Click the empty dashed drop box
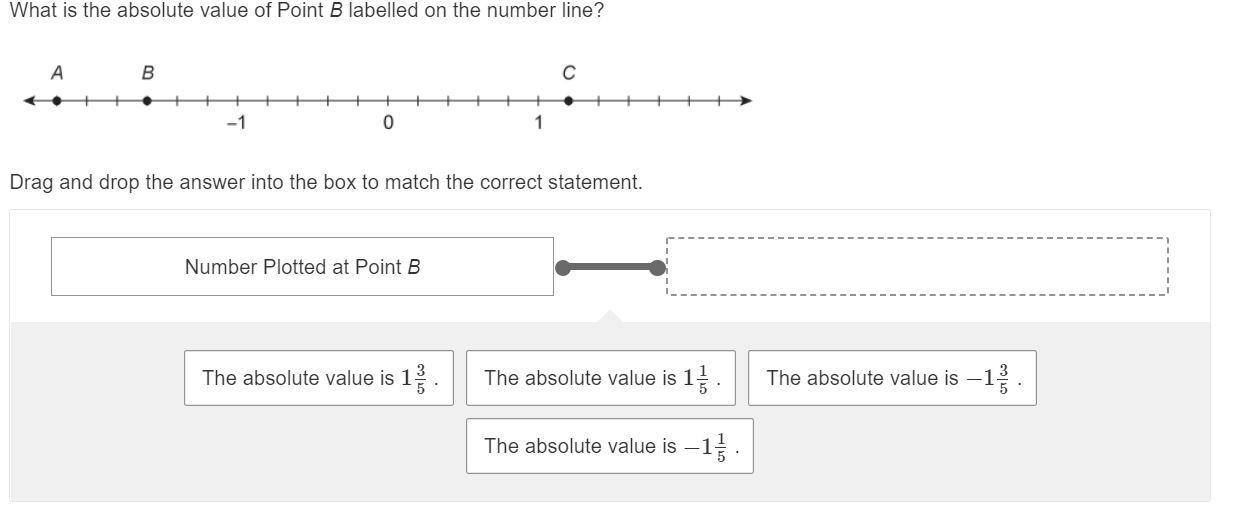This screenshot has height=521, width=1234. pyautogui.click(x=916, y=267)
